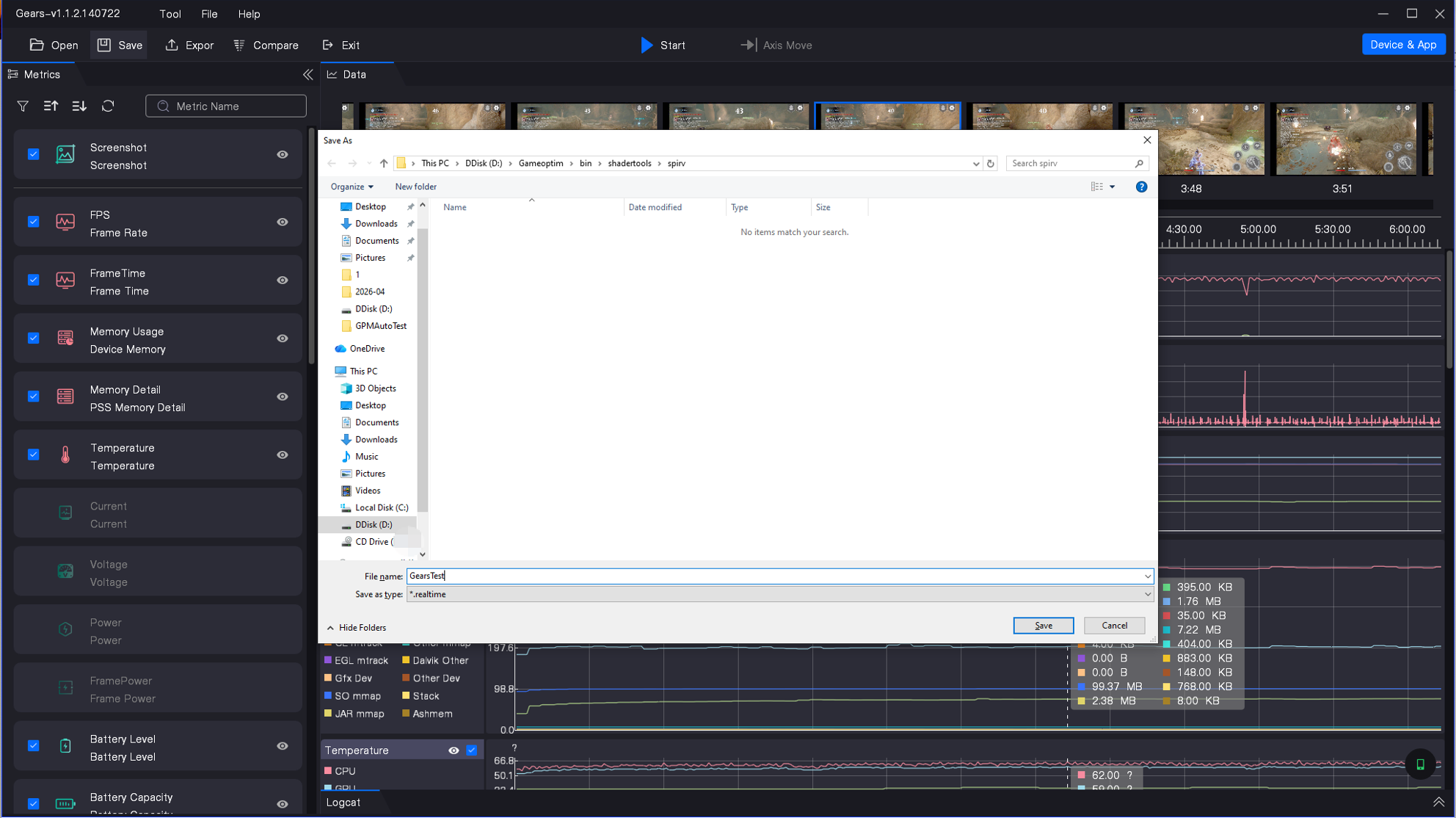This screenshot has height=818, width=1456.
Task: Uncheck the Battery Level checkbox
Action: (34, 746)
